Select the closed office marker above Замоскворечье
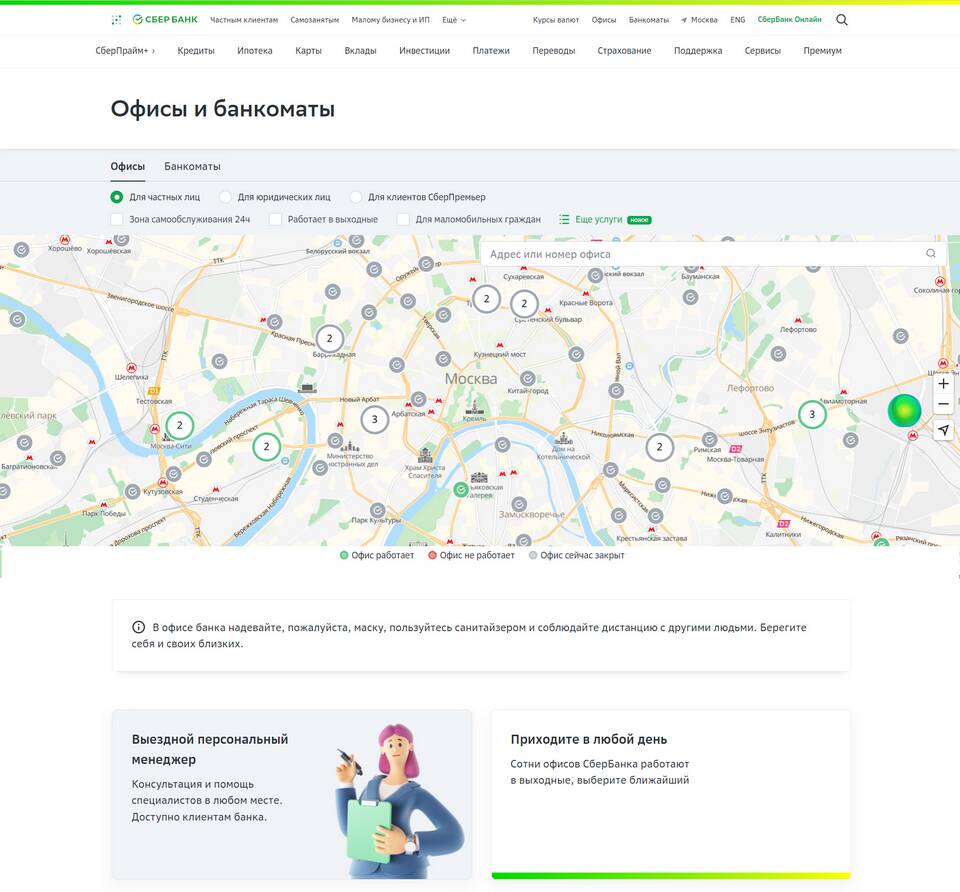 tap(519, 504)
